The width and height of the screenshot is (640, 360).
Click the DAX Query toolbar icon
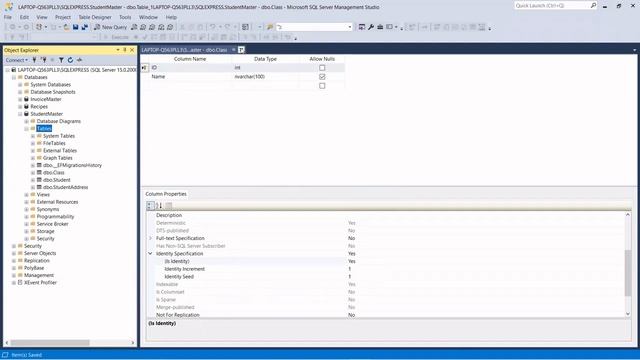pos(170,27)
